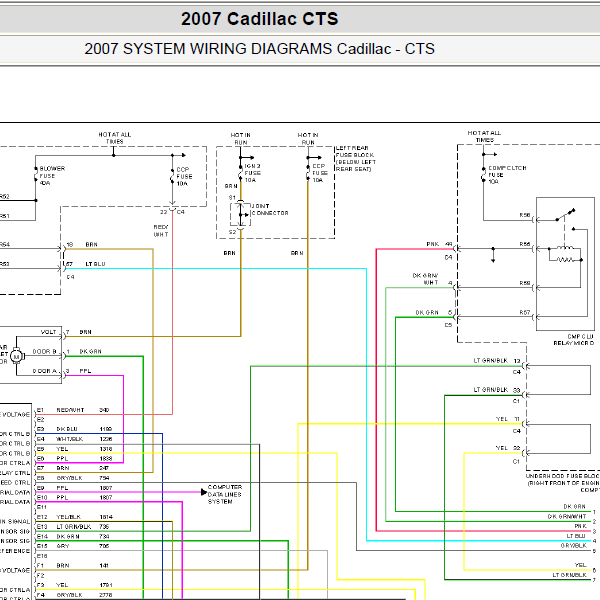Click the JOINT CONNECTOR label
Image resolution: width=600 pixels, height=600 pixels.
(x=270, y=209)
